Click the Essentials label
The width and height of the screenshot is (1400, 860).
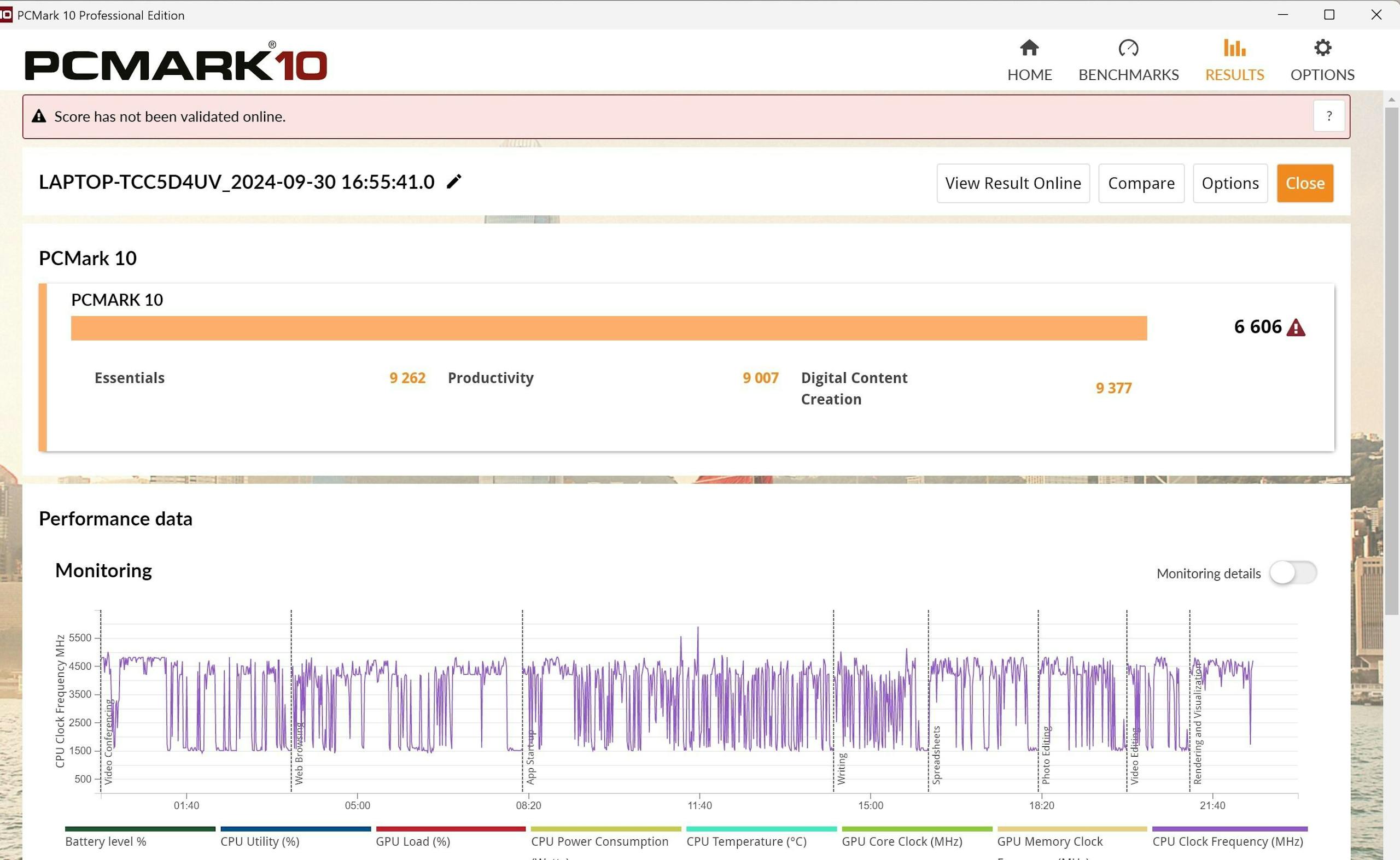tap(129, 378)
